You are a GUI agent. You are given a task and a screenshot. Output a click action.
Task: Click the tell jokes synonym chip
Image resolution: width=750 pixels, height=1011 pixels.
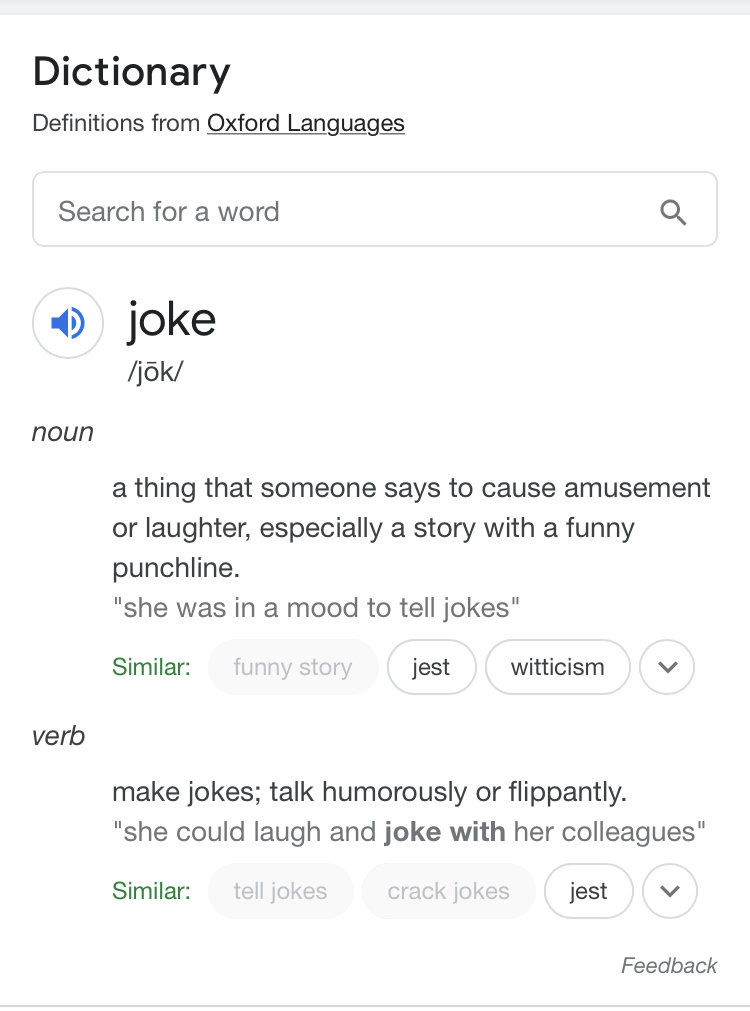click(x=281, y=891)
